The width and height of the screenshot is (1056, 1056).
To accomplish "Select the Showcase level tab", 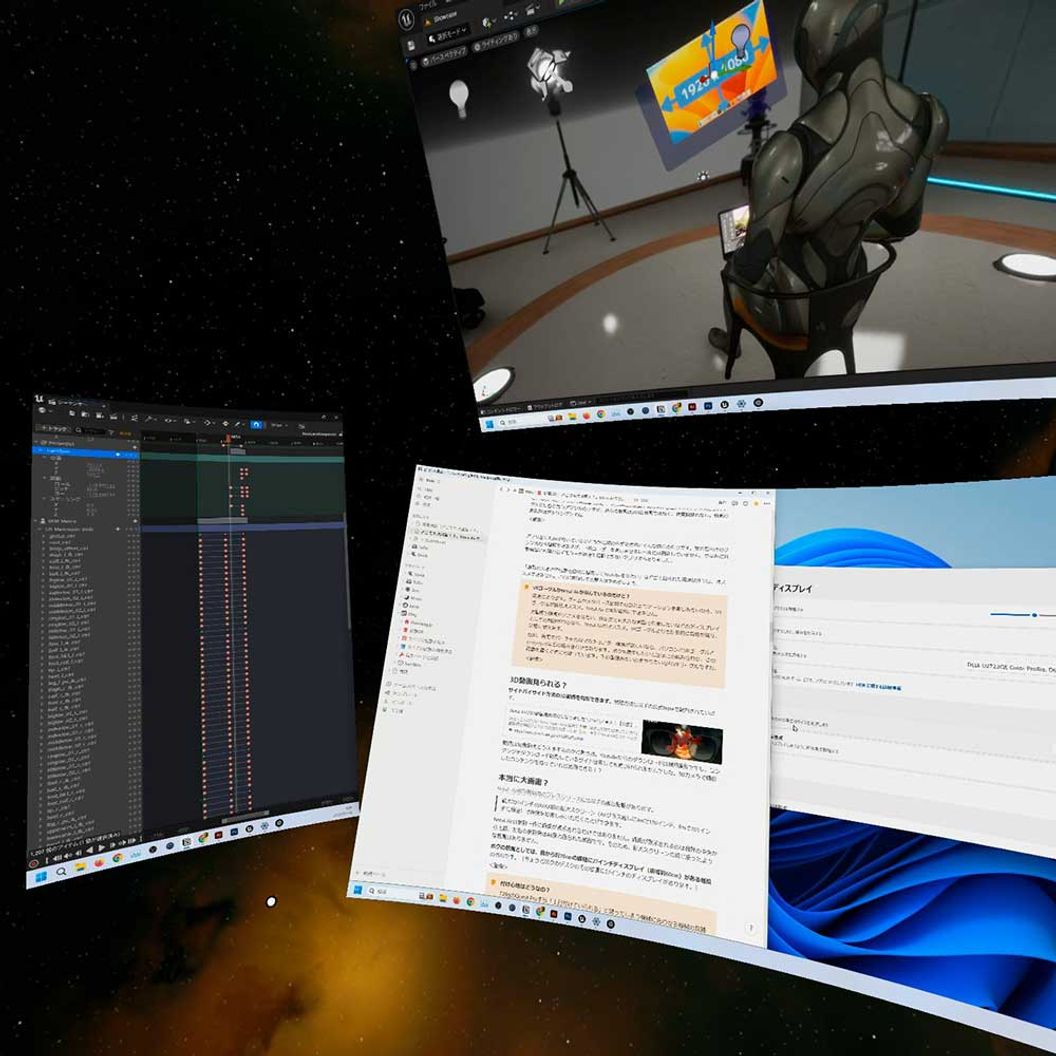I will pyautogui.click(x=442, y=18).
